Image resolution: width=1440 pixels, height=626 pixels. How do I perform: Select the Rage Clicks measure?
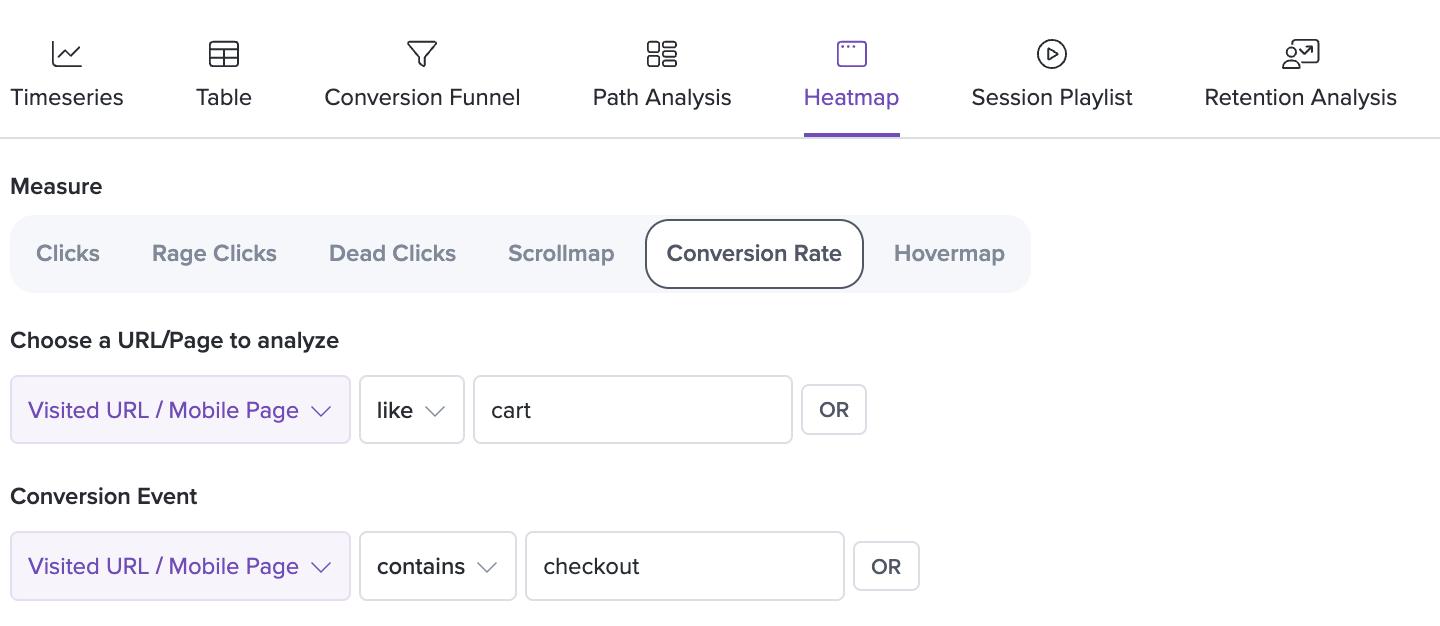point(214,254)
